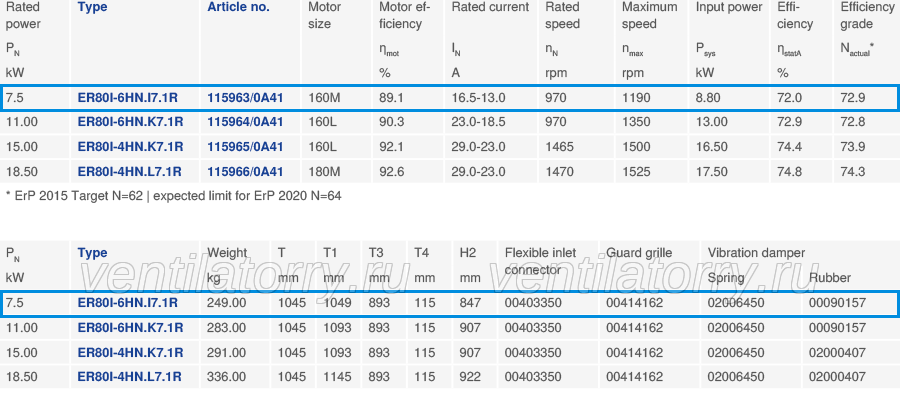Screen dimensions: 900x393
Task: Click the 'Guard grille' column header
Action: tap(639, 253)
